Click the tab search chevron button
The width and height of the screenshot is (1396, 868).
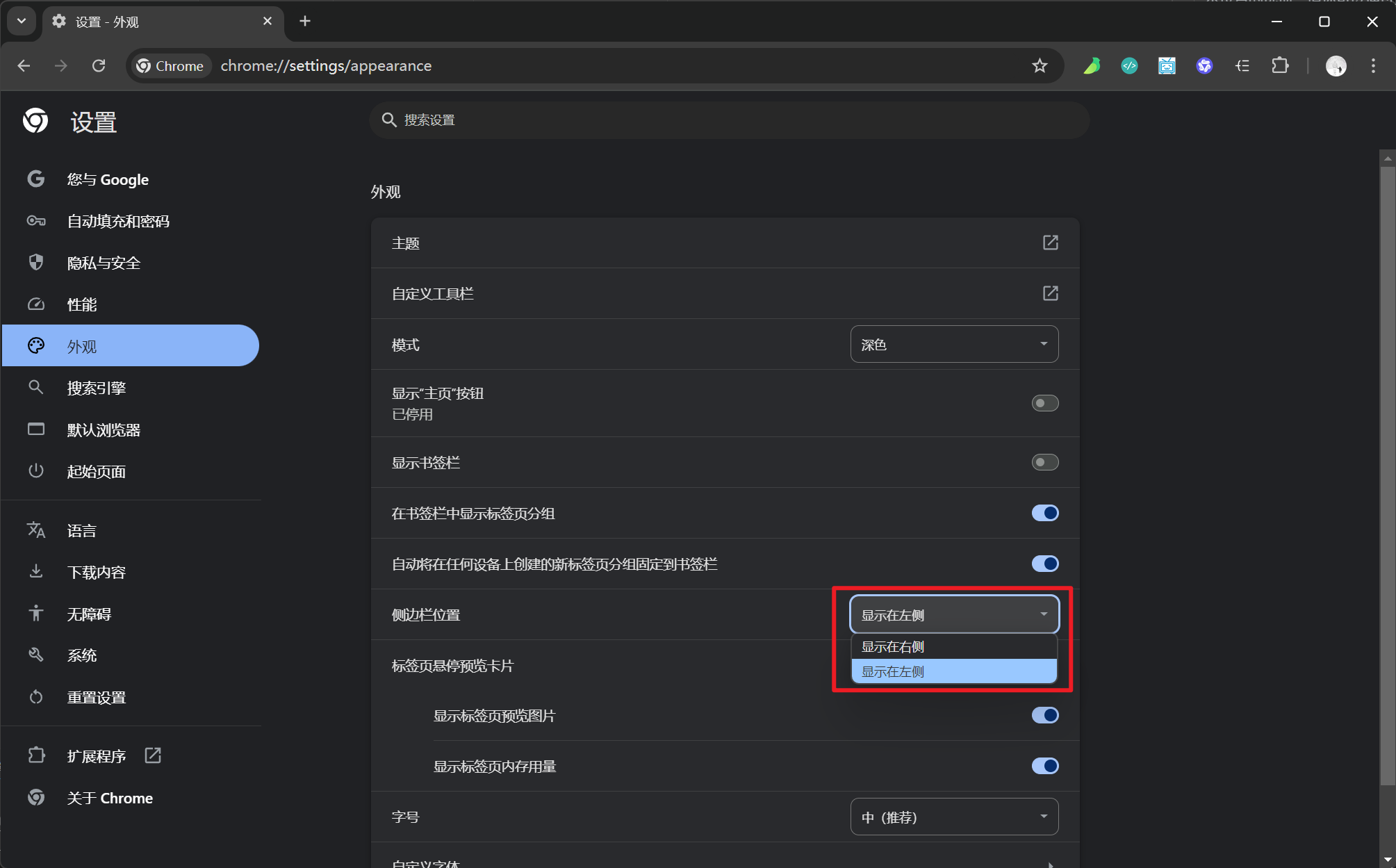pos(22,21)
